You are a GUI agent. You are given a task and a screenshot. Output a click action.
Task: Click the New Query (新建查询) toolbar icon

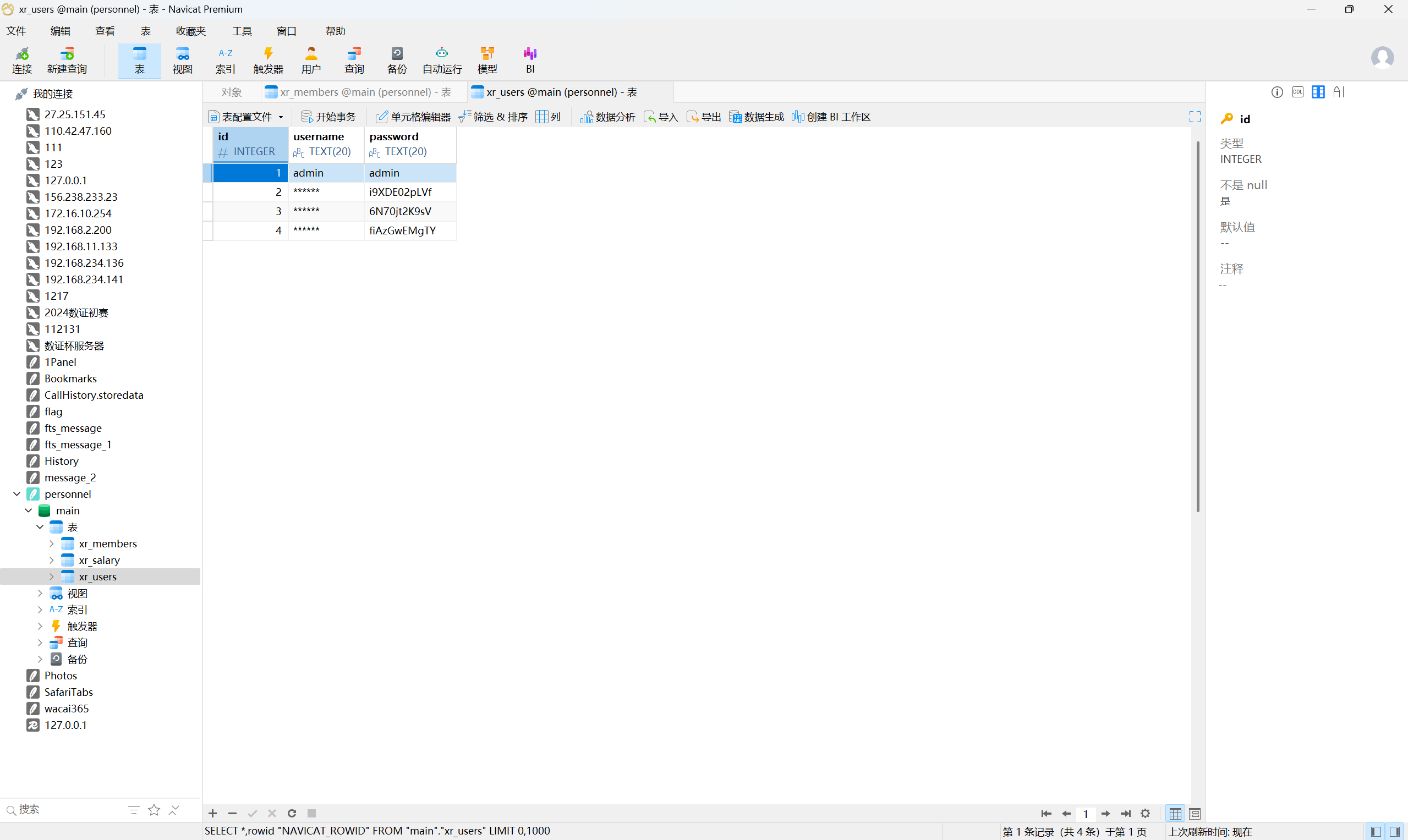(67, 60)
